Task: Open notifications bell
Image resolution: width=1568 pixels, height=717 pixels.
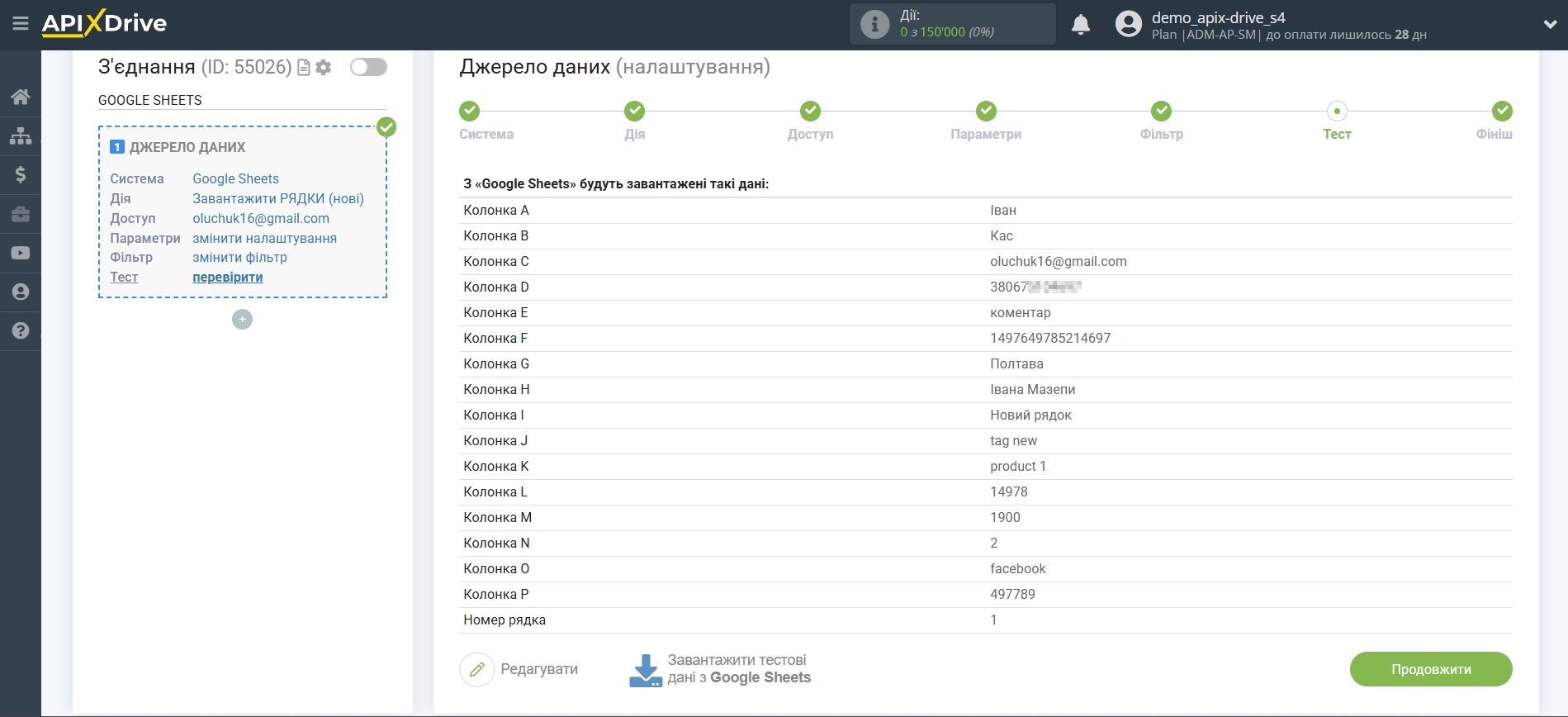Action: [1081, 25]
